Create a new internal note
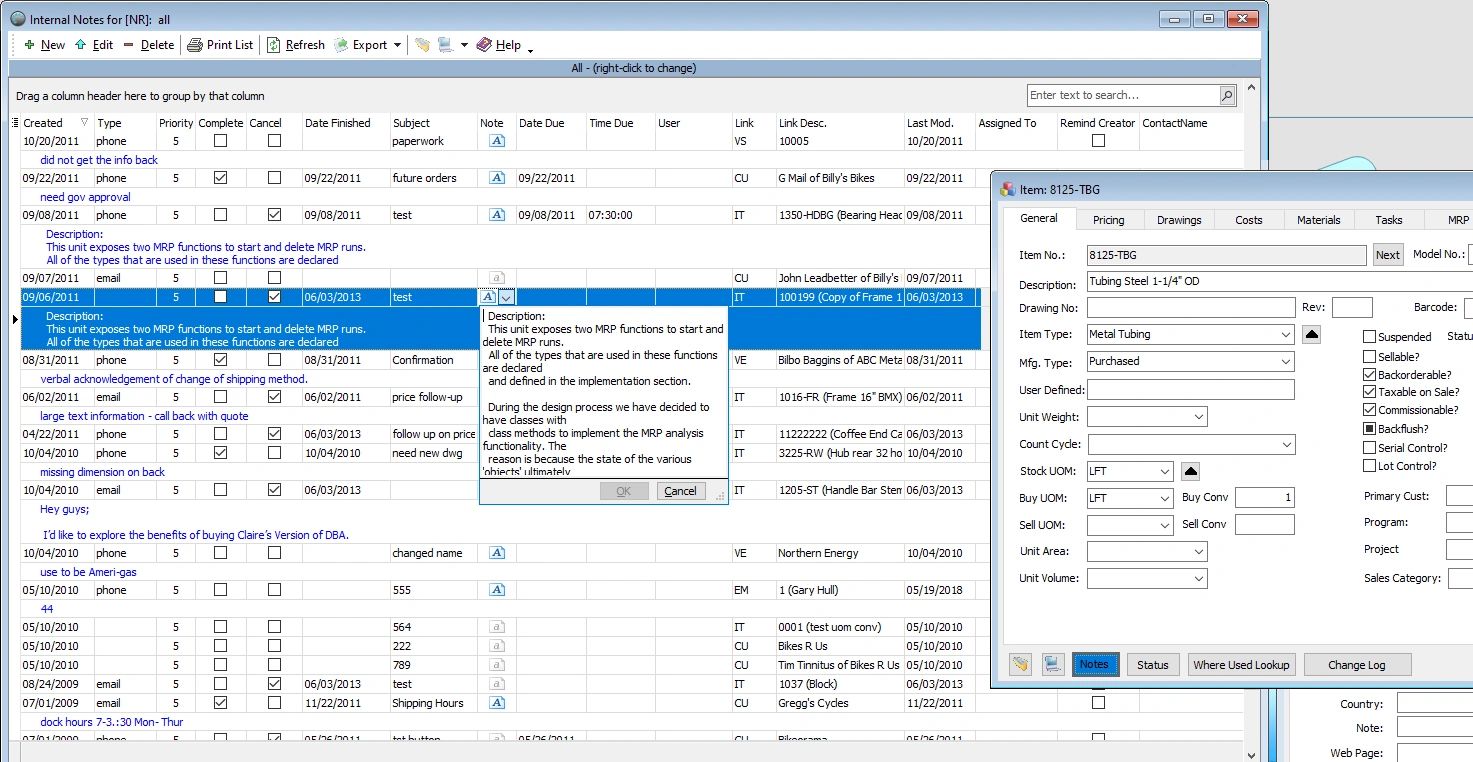The image size is (1473, 762). point(44,44)
